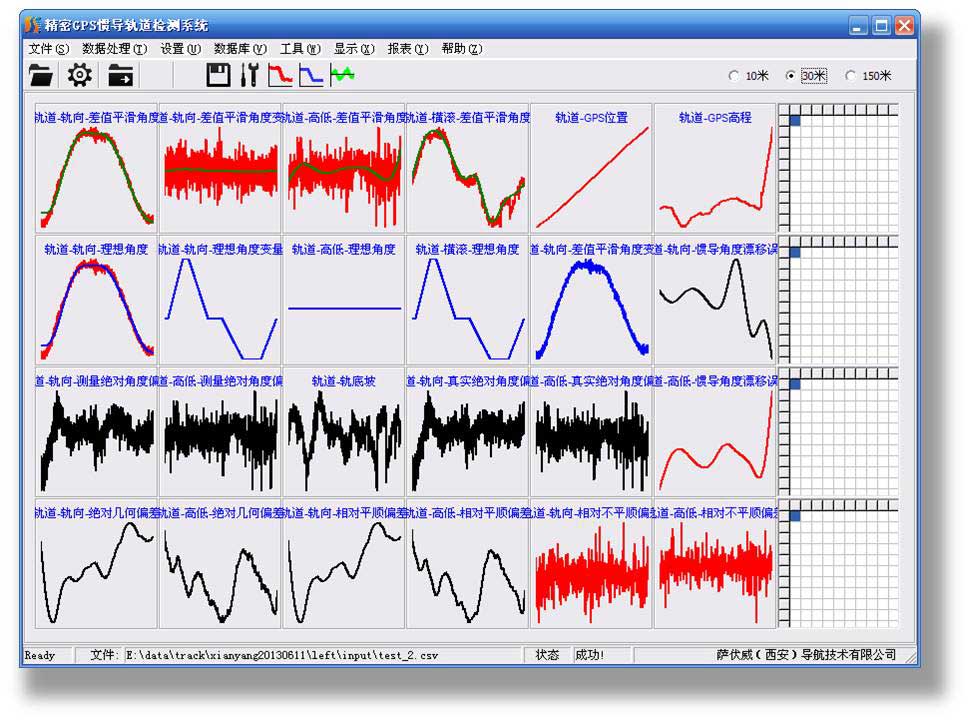Select the 高低-真实绝对角度偏 chart
This screenshot has height=722, width=970.
click(591, 432)
